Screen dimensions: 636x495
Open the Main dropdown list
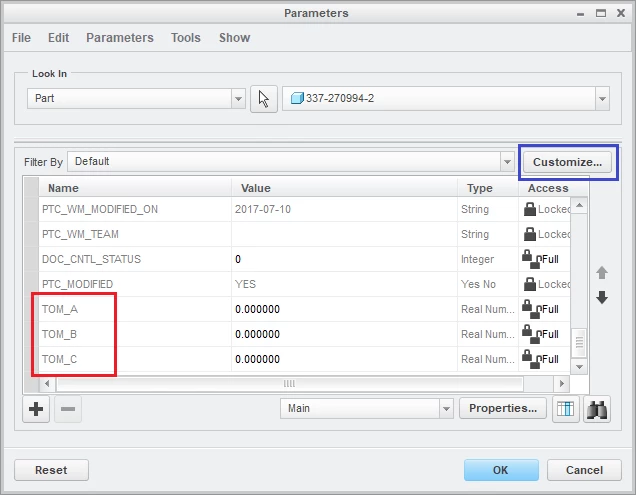point(446,409)
